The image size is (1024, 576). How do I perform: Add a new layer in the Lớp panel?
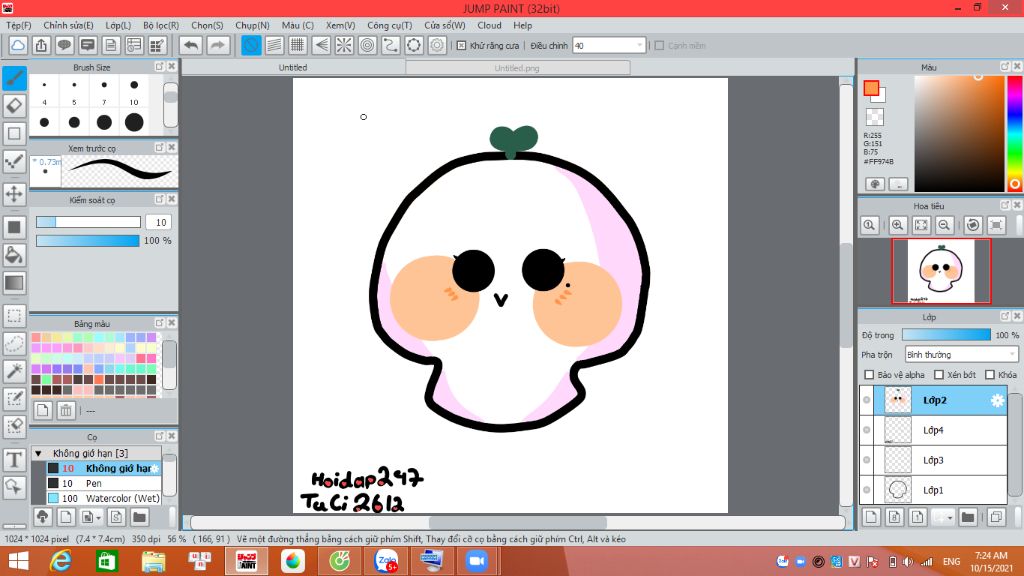coord(871,517)
